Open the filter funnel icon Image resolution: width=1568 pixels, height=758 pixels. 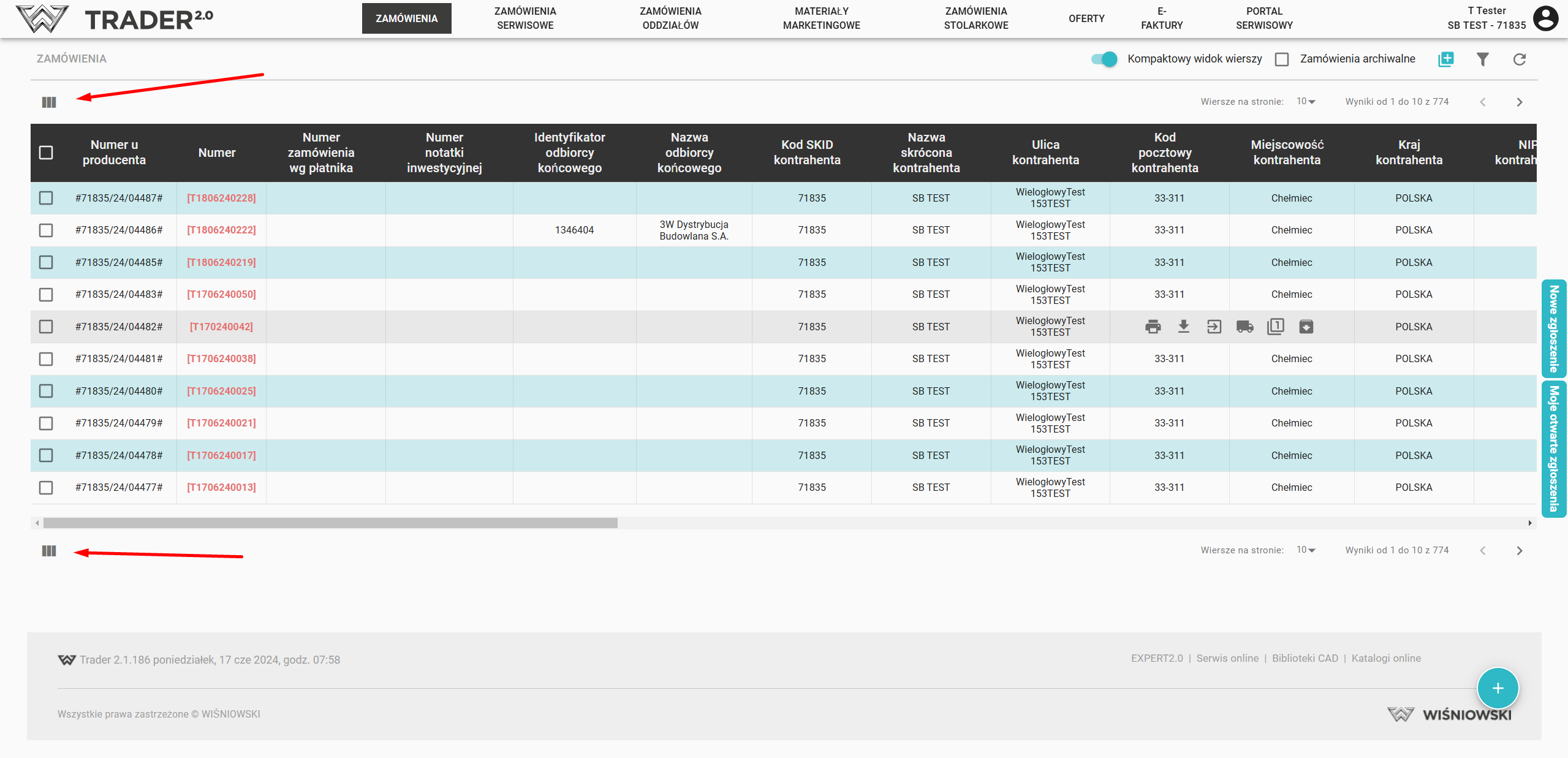point(1482,59)
